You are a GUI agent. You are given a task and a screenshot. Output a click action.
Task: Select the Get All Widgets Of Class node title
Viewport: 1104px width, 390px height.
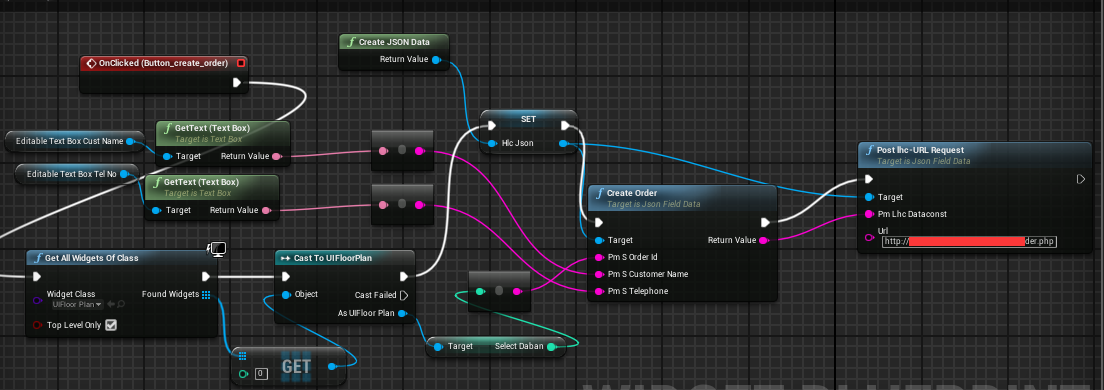click(x=92, y=258)
